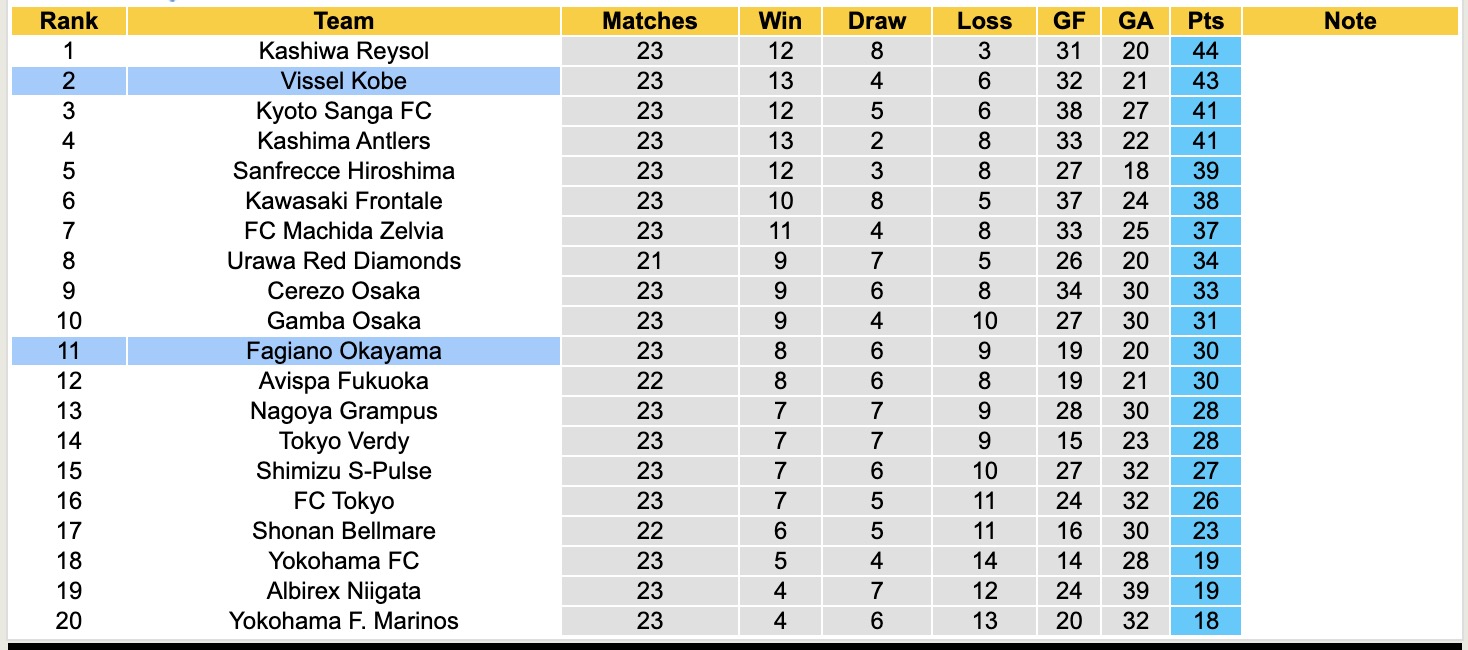
Task: Select the Shonan Bellmare team name
Action: 343,531
